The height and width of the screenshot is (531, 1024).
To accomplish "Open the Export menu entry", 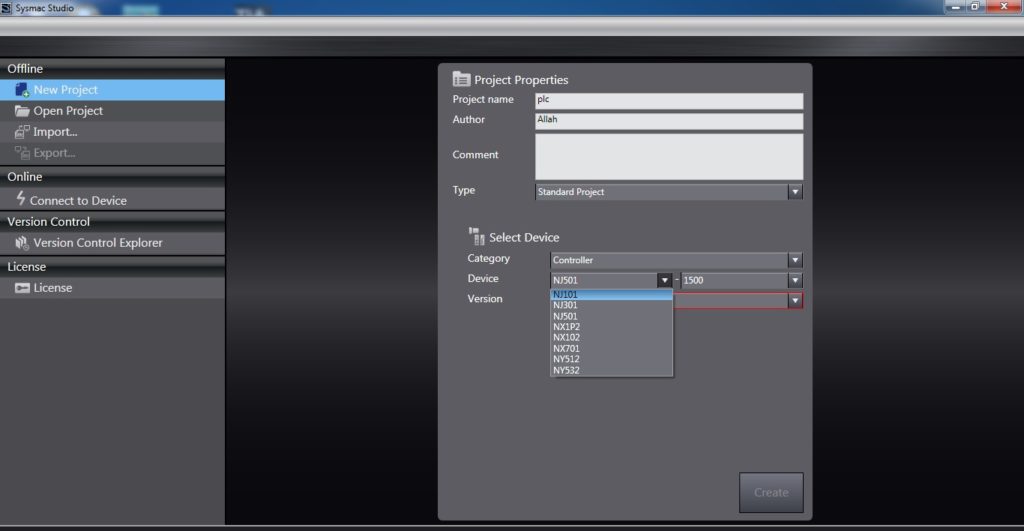I will coord(54,153).
